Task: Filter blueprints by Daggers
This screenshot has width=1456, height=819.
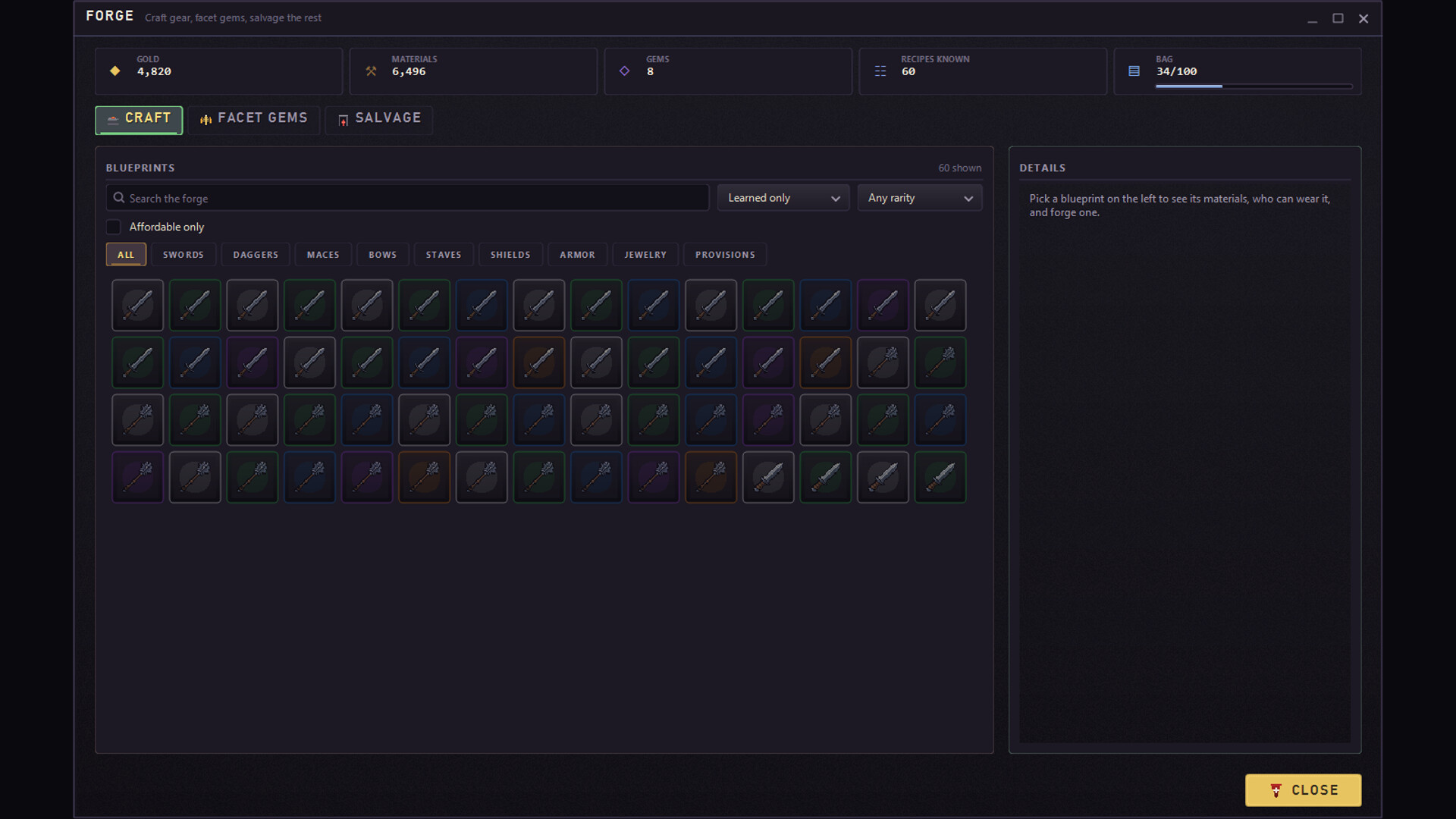Action: point(256,255)
